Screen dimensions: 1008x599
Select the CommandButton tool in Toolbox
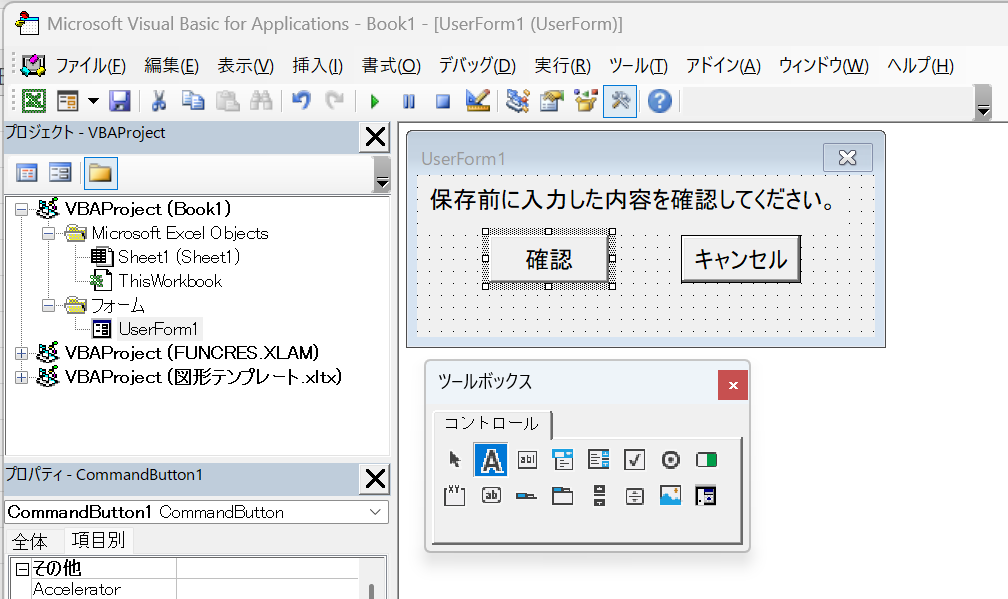click(491, 496)
